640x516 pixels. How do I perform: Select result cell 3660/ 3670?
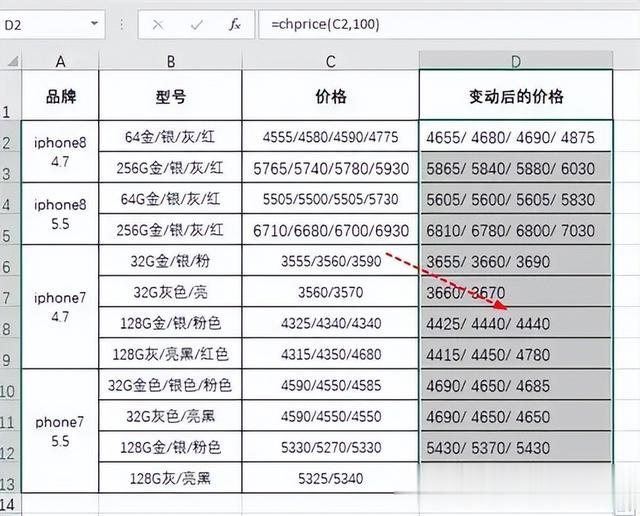tap(516, 291)
